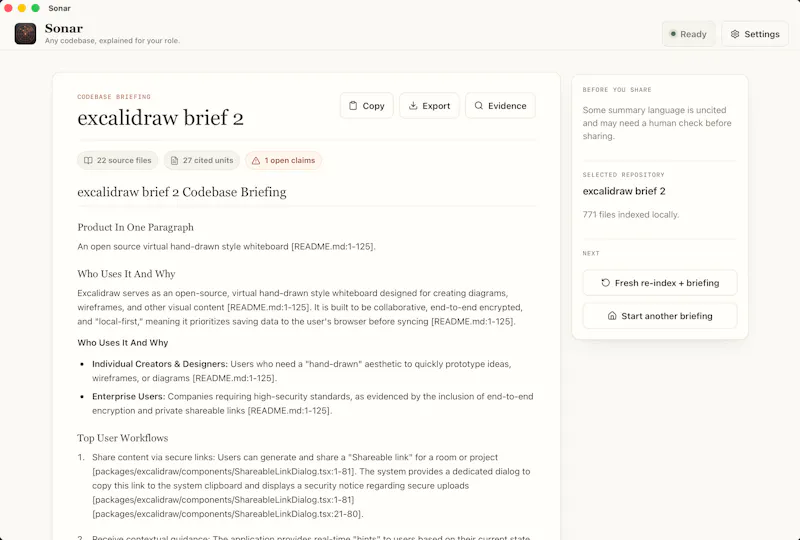Click the README.md:1-125 citation in product paragraph
This screenshot has height=540, width=800.
pos(333,247)
